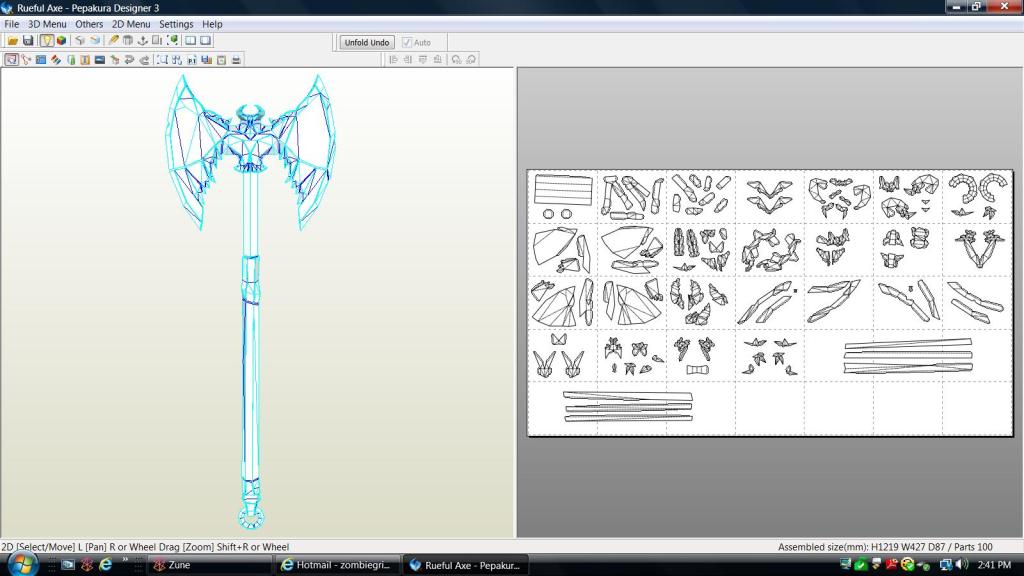Open the Others menu

[x=89, y=24]
